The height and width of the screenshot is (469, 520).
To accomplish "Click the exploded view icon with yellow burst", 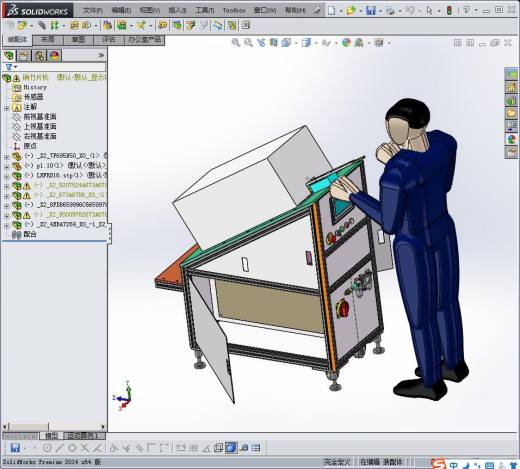I will click(x=141, y=25).
